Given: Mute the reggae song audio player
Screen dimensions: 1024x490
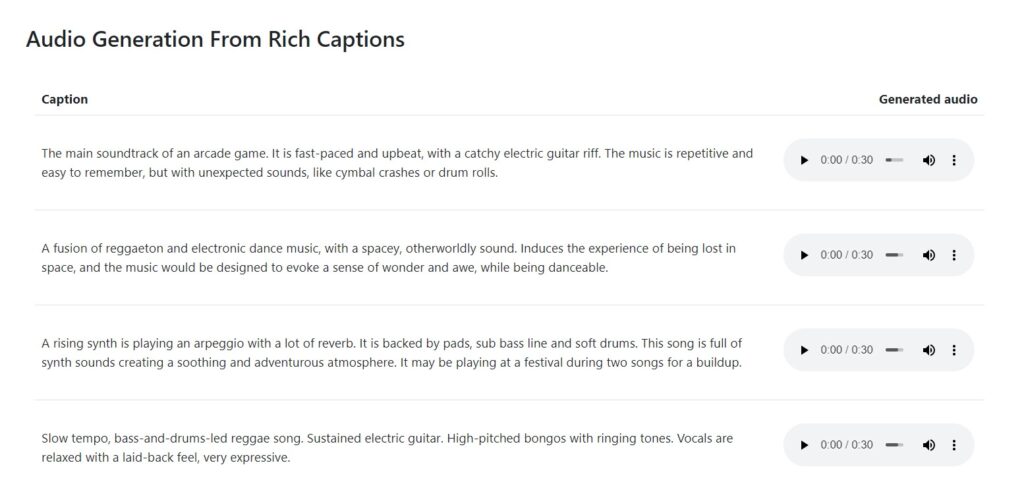Looking at the screenshot, I should tap(929, 445).
